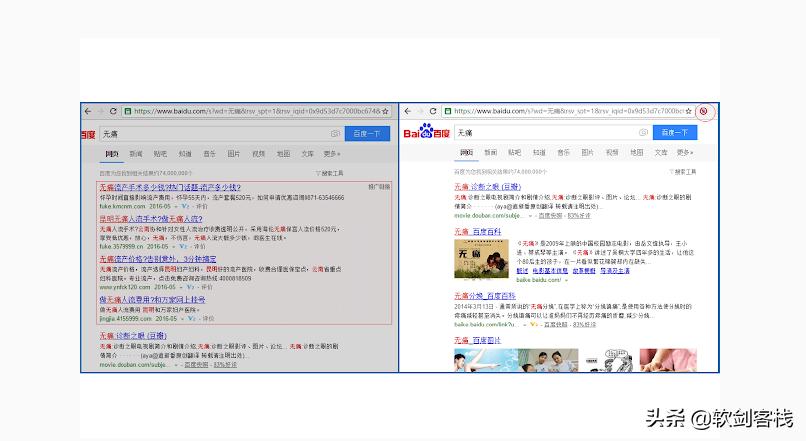This screenshot has height=441, width=806.
Task: Click the 电影基本信息 sublink
Action: pyautogui.click(x=550, y=271)
